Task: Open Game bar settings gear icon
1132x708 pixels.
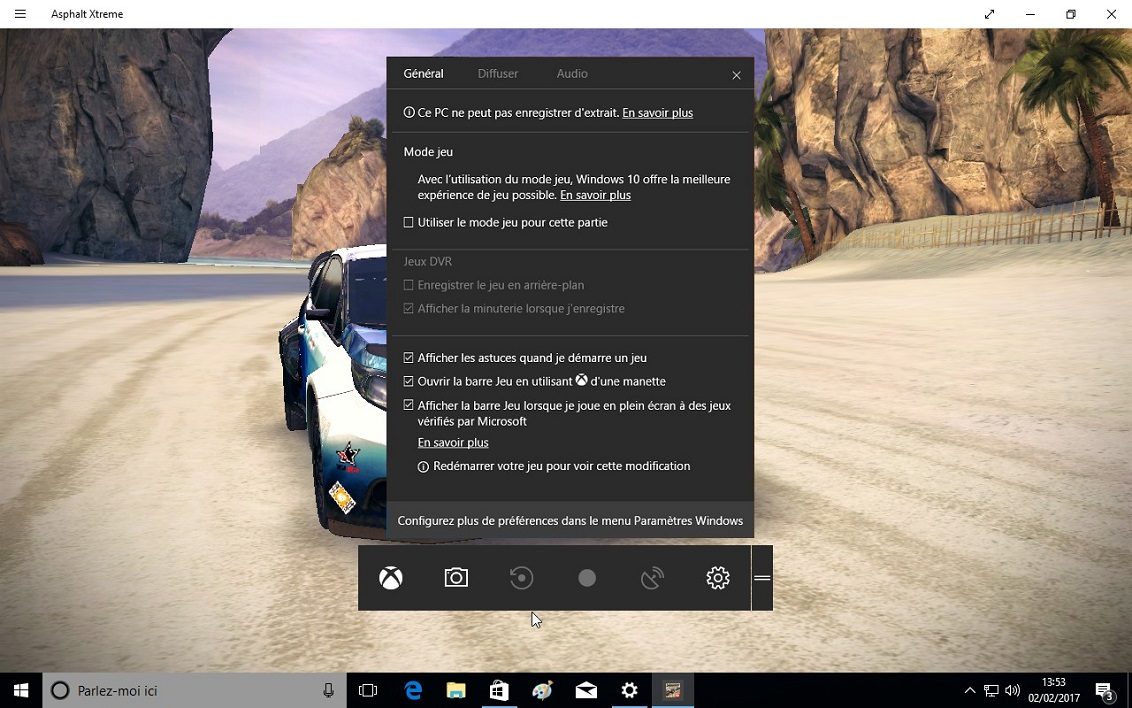Action: click(x=718, y=578)
